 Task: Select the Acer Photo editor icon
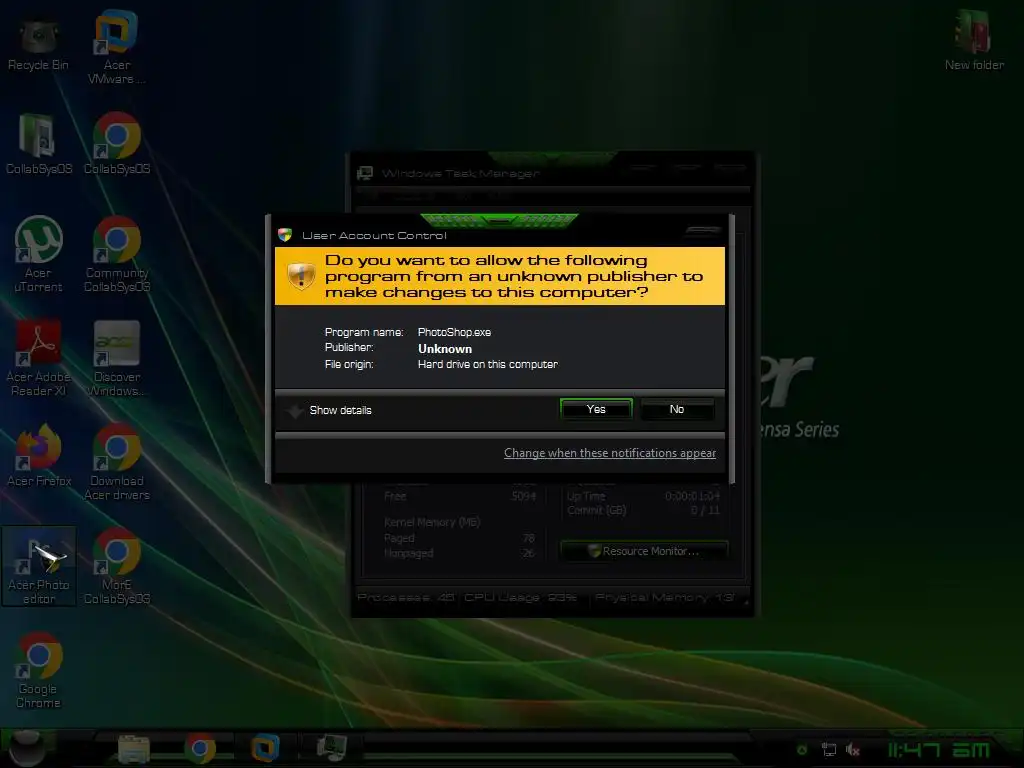39,566
